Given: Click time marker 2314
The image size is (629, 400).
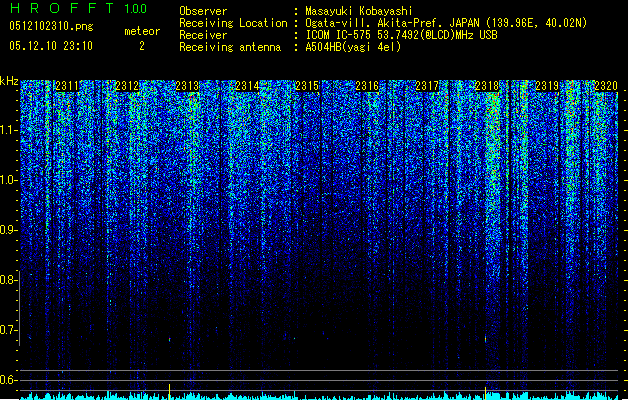Looking at the screenshot, I should pos(247,86).
